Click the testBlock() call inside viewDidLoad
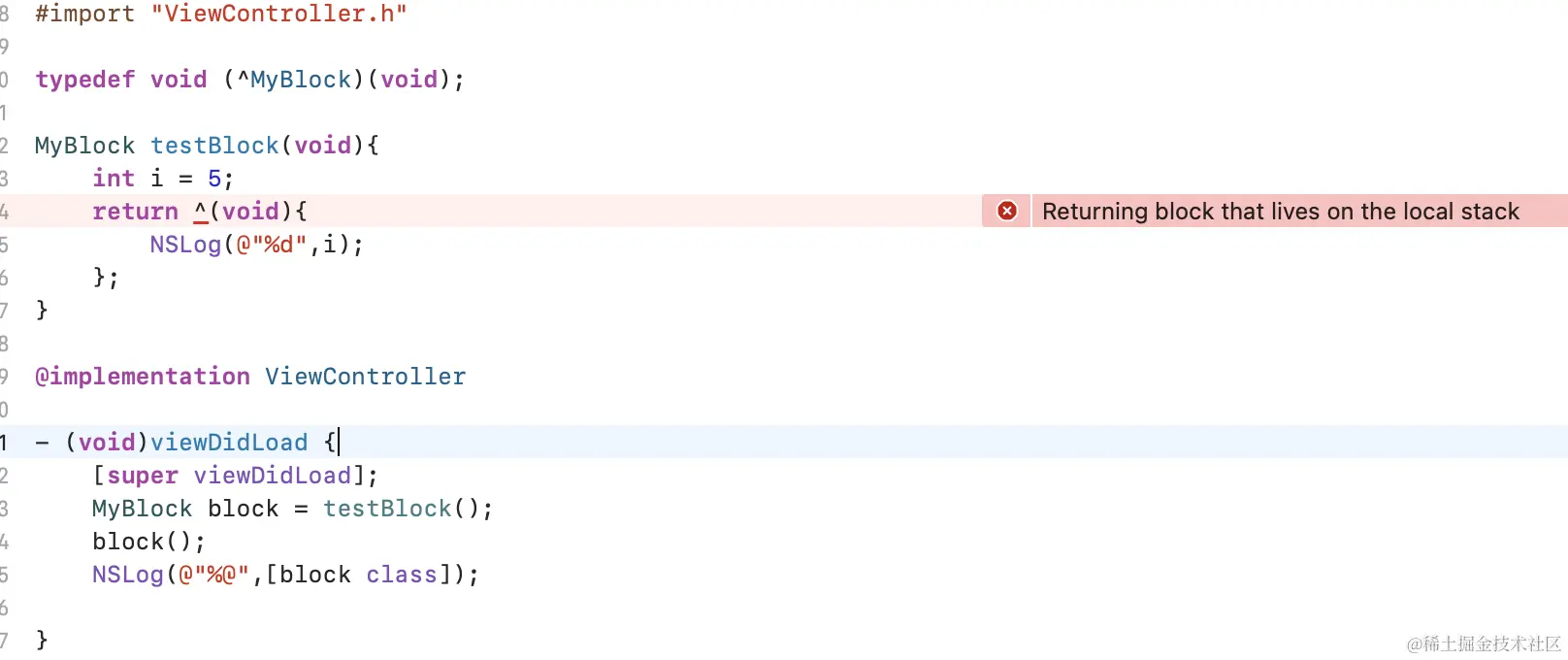This screenshot has width=1568, height=660. [387, 509]
